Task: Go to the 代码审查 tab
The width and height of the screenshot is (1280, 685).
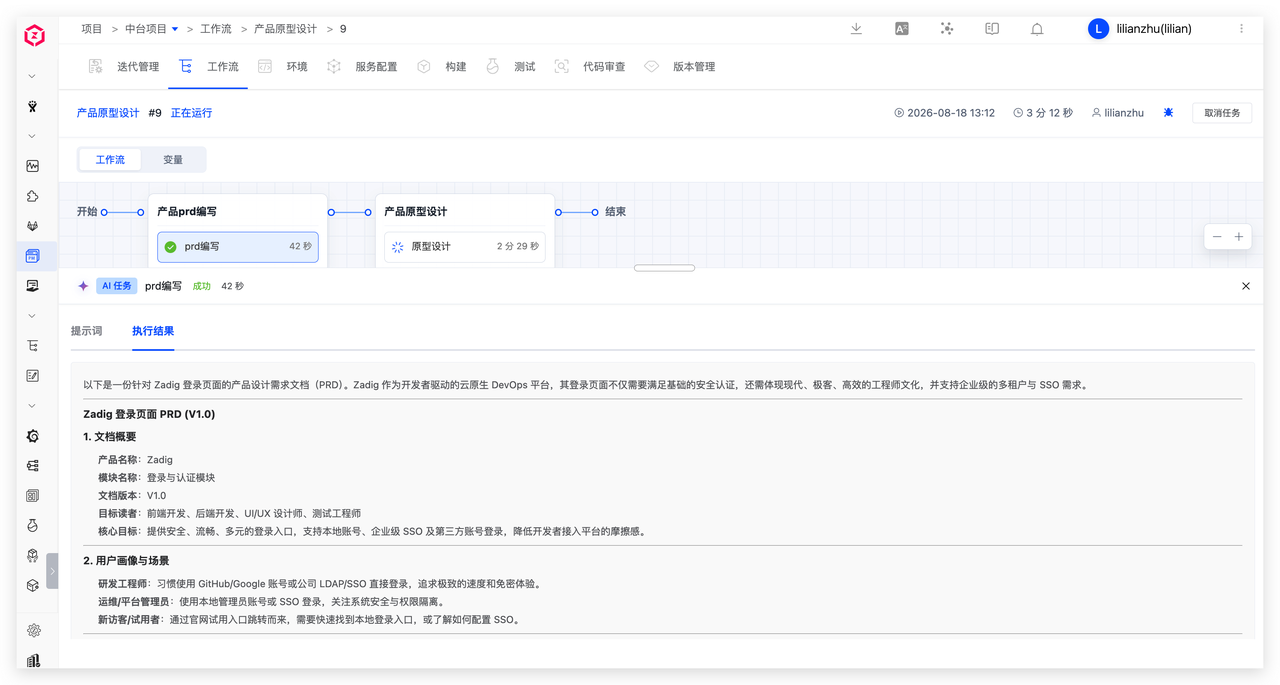Action: (x=604, y=67)
